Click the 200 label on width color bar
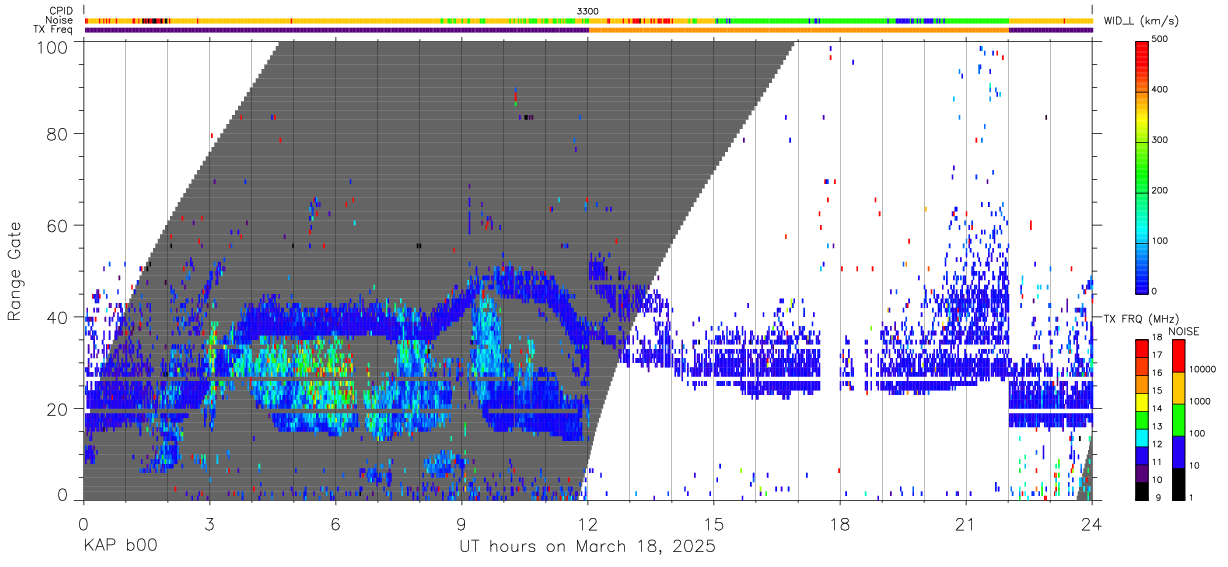The image size is (1228, 567). pyautogui.click(x=1160, y=190)
